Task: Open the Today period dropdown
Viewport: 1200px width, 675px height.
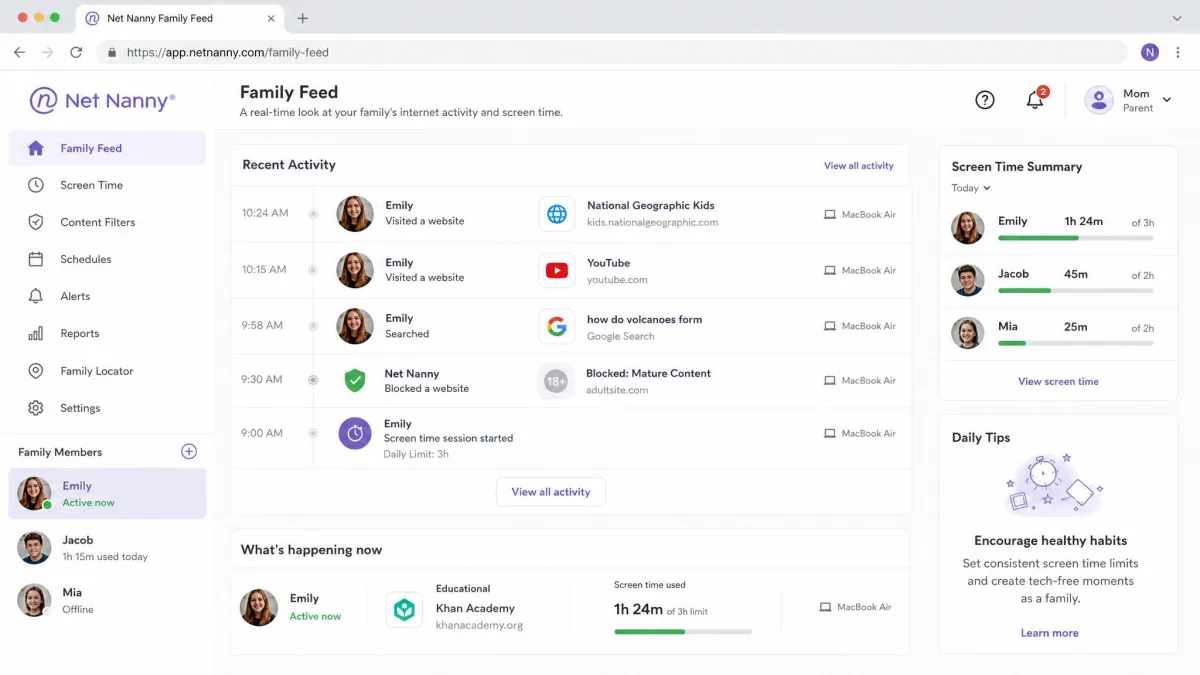Action: pyautogui.click(x=971, y=188)
